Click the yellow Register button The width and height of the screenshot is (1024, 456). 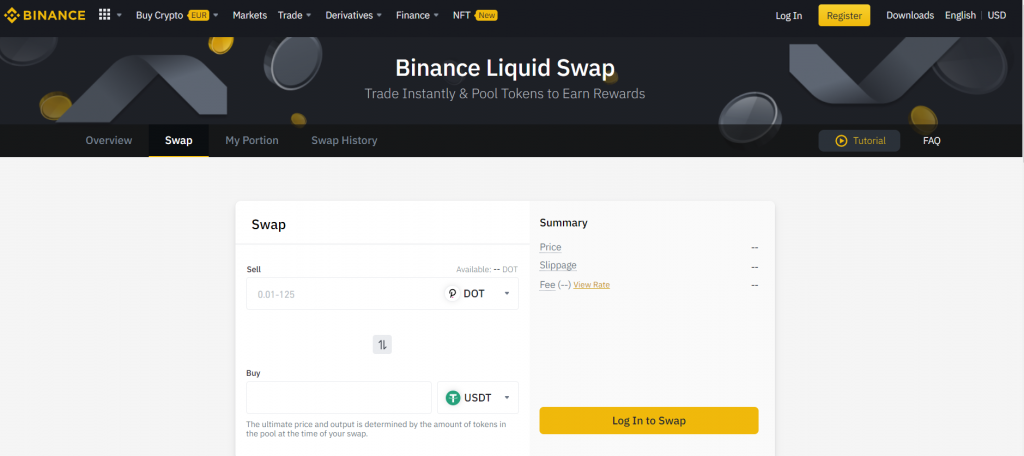[844, 16]
